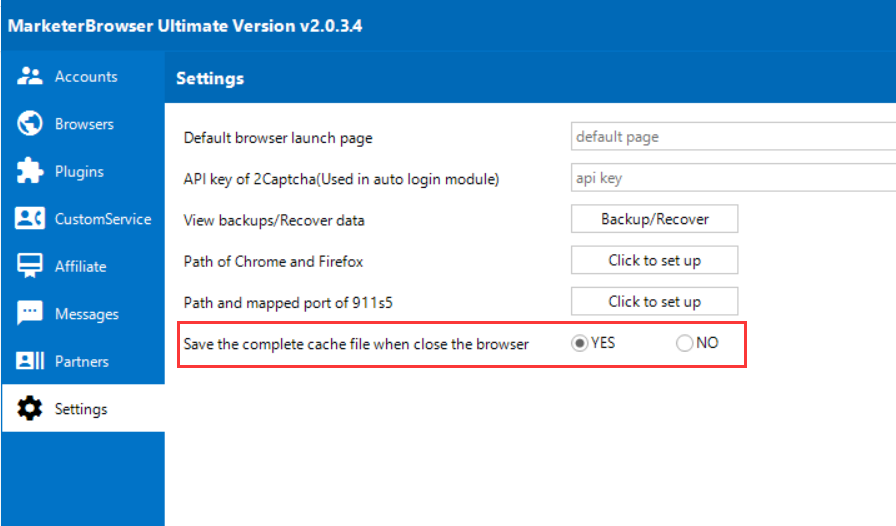Set up Chrome and Firefox path
Image resolution: width=896 pixels, height=526 pixels.
pyautogui.click(x=655, y=261)
